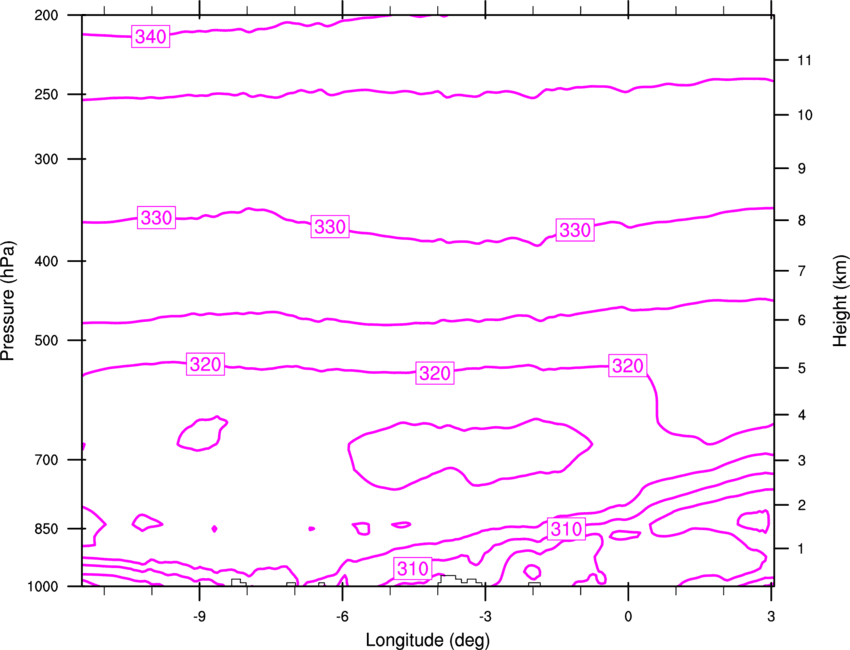Click the 700 pressure tick label
The image size is (850, 650).
pyautogui.click(x=46, y=460)
